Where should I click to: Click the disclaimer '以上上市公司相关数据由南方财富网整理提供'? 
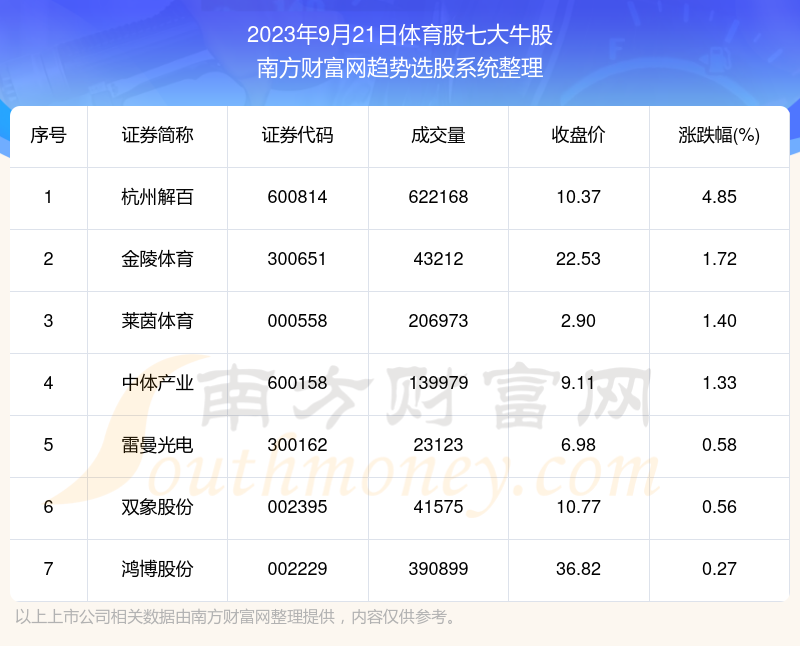point(175,617)
